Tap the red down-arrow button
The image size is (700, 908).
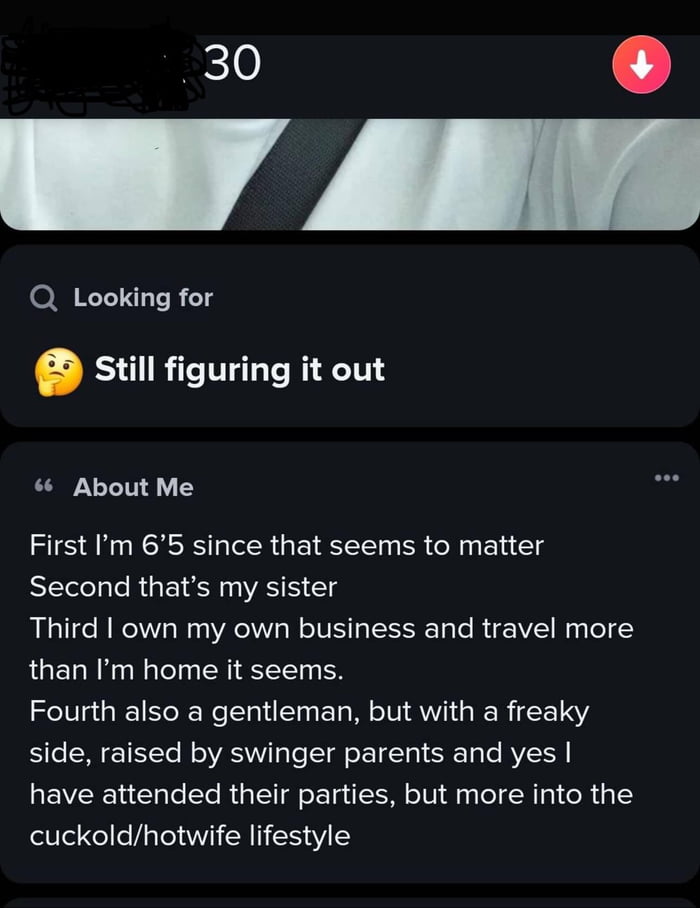pos(641,65)
